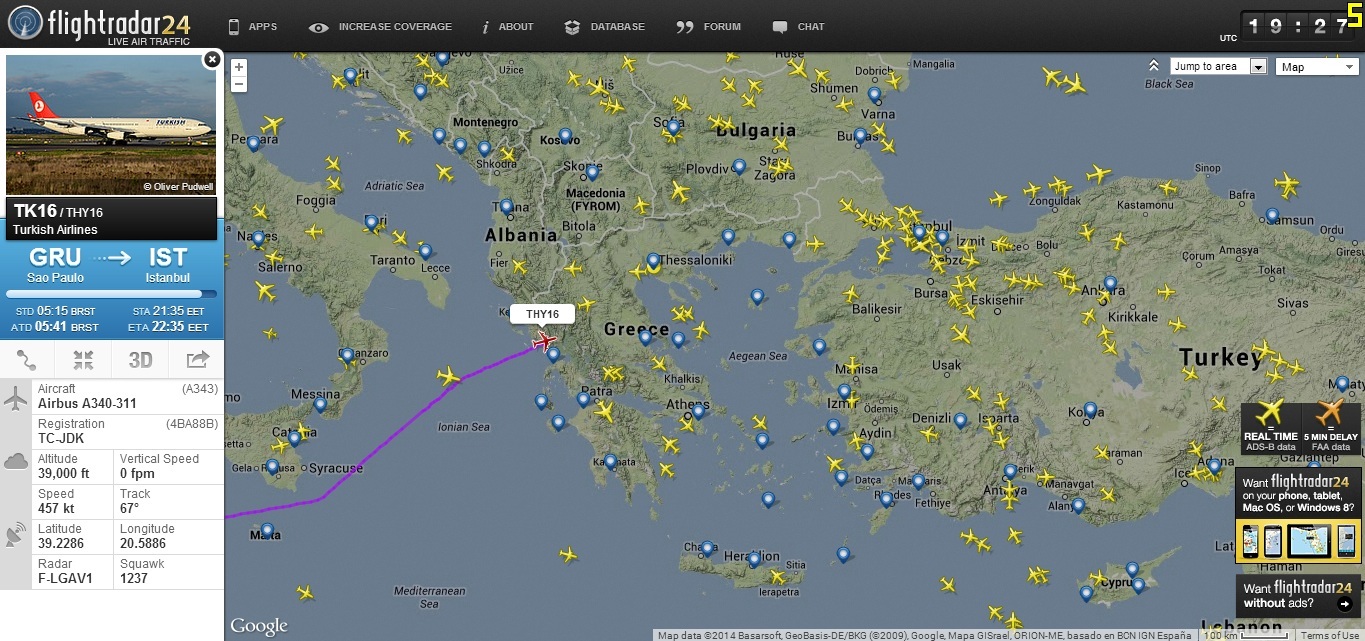This screenshot has height=641, width=1365.
Task: Click the track value 67°
Action: click(x=130, y=509)
